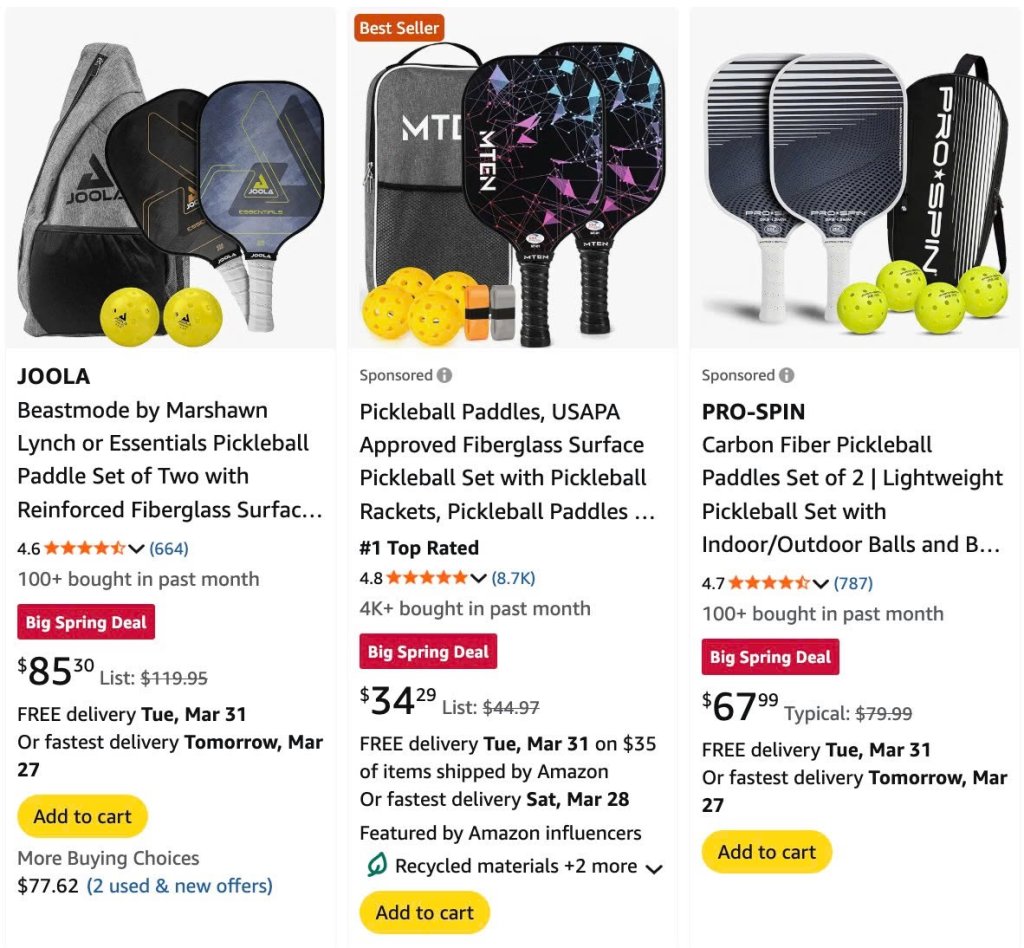This screenshot has width=1024, height=948.
Task: Add the MTEN pickleball set to cart
Action: [424, 912]
